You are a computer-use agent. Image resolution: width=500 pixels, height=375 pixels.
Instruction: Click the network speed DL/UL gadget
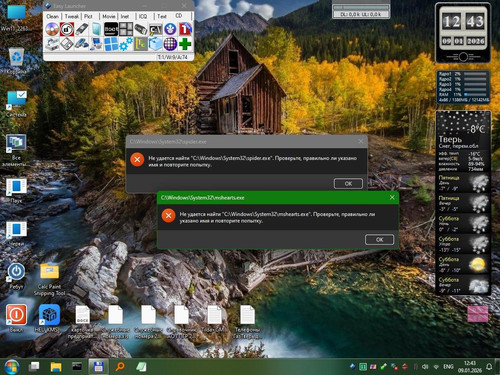(x=361, y=11)
